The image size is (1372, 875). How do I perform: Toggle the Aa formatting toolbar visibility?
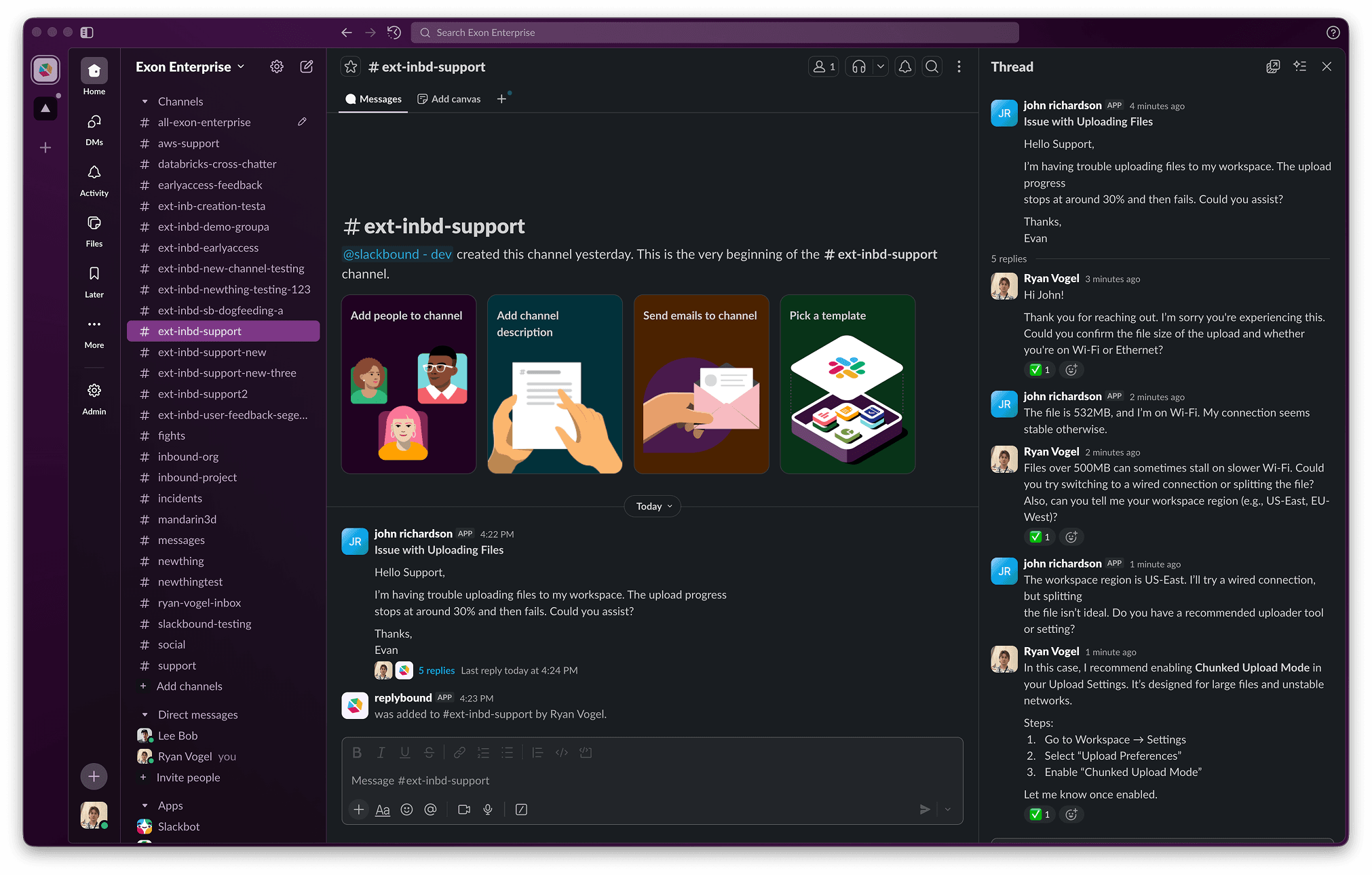[x=383, y=809]
